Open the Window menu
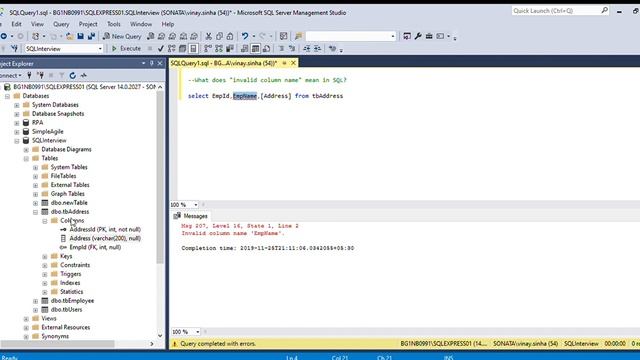The image size is (640, 360). point(141,24)
